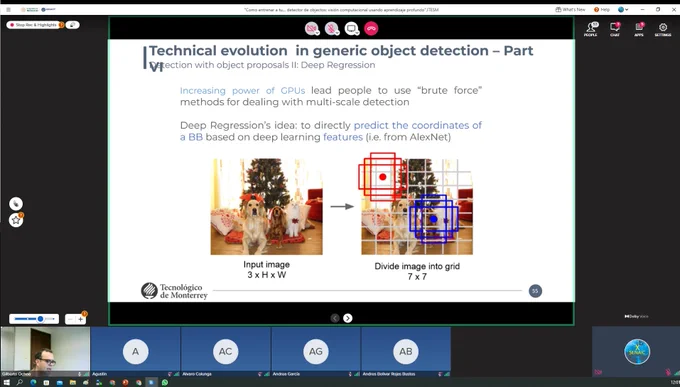Click Tecnológico de Monterrey logo on slide
Screen dimensions: 680x387
(x=174, y=291)
